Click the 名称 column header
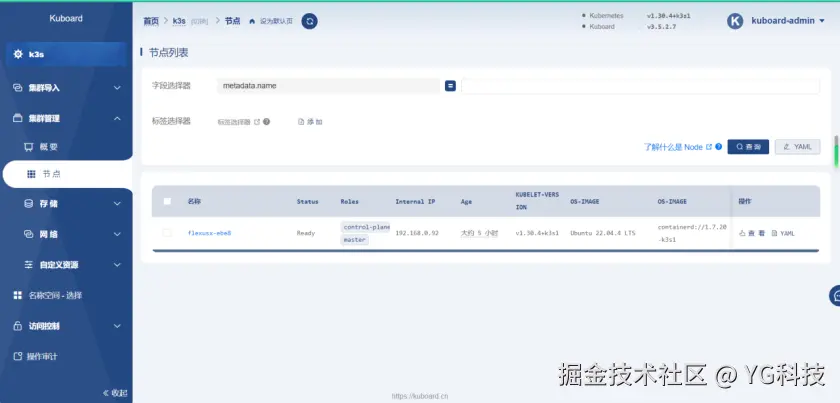 (194, 202)
